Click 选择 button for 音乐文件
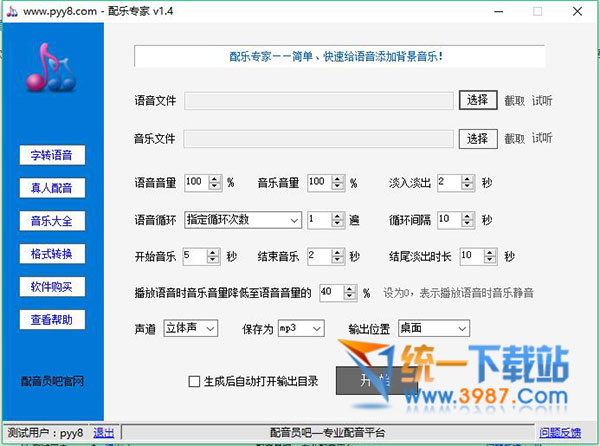The width and height of the screenshot is (600, 446). pos(477,139)
